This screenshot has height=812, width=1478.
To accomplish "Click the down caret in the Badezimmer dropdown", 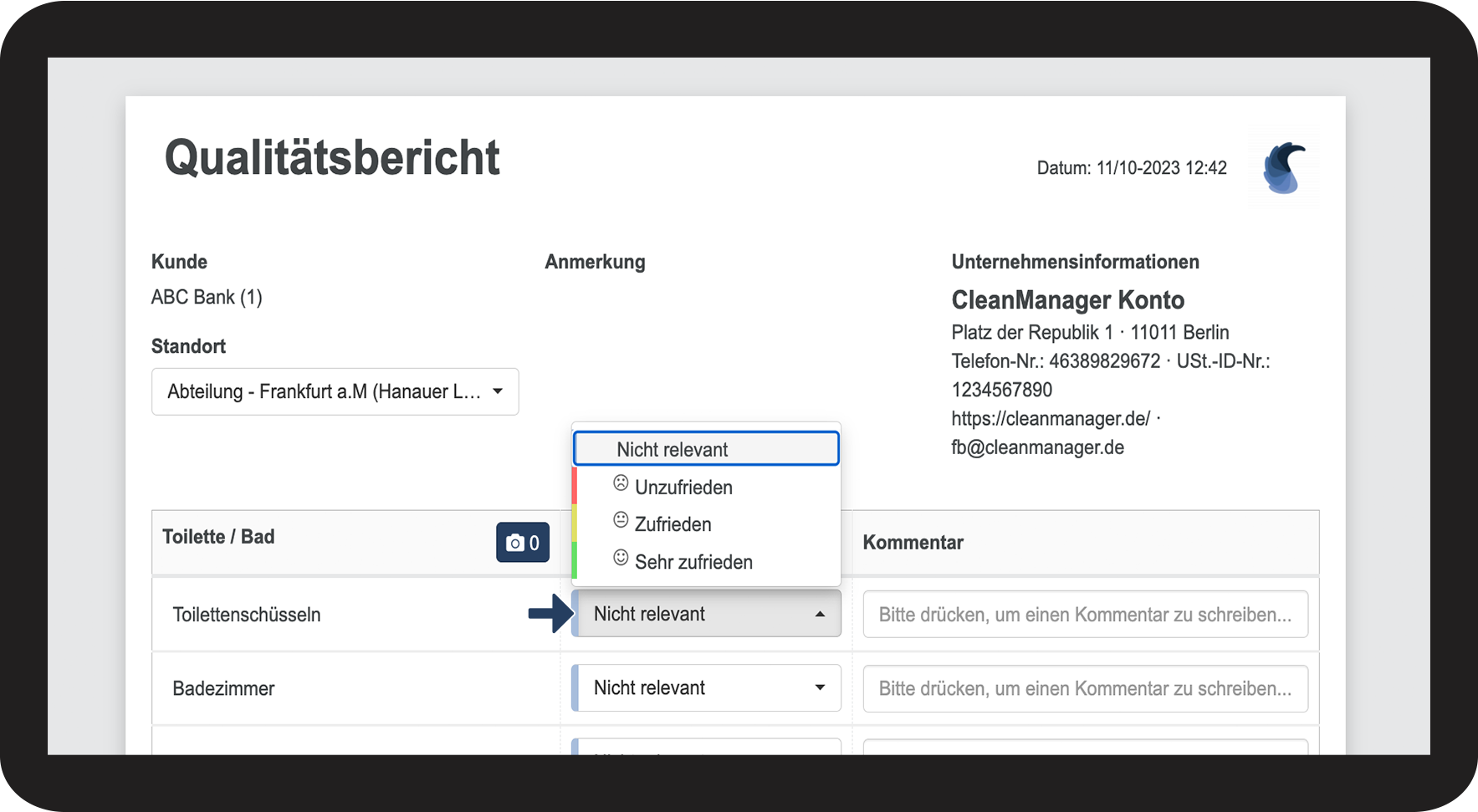I will coord(820,687).
